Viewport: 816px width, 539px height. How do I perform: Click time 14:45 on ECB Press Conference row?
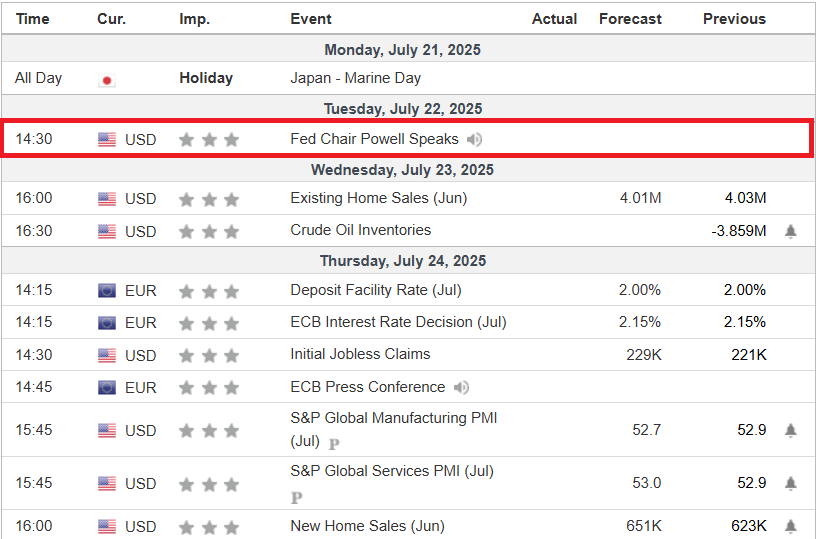[34, 387]
